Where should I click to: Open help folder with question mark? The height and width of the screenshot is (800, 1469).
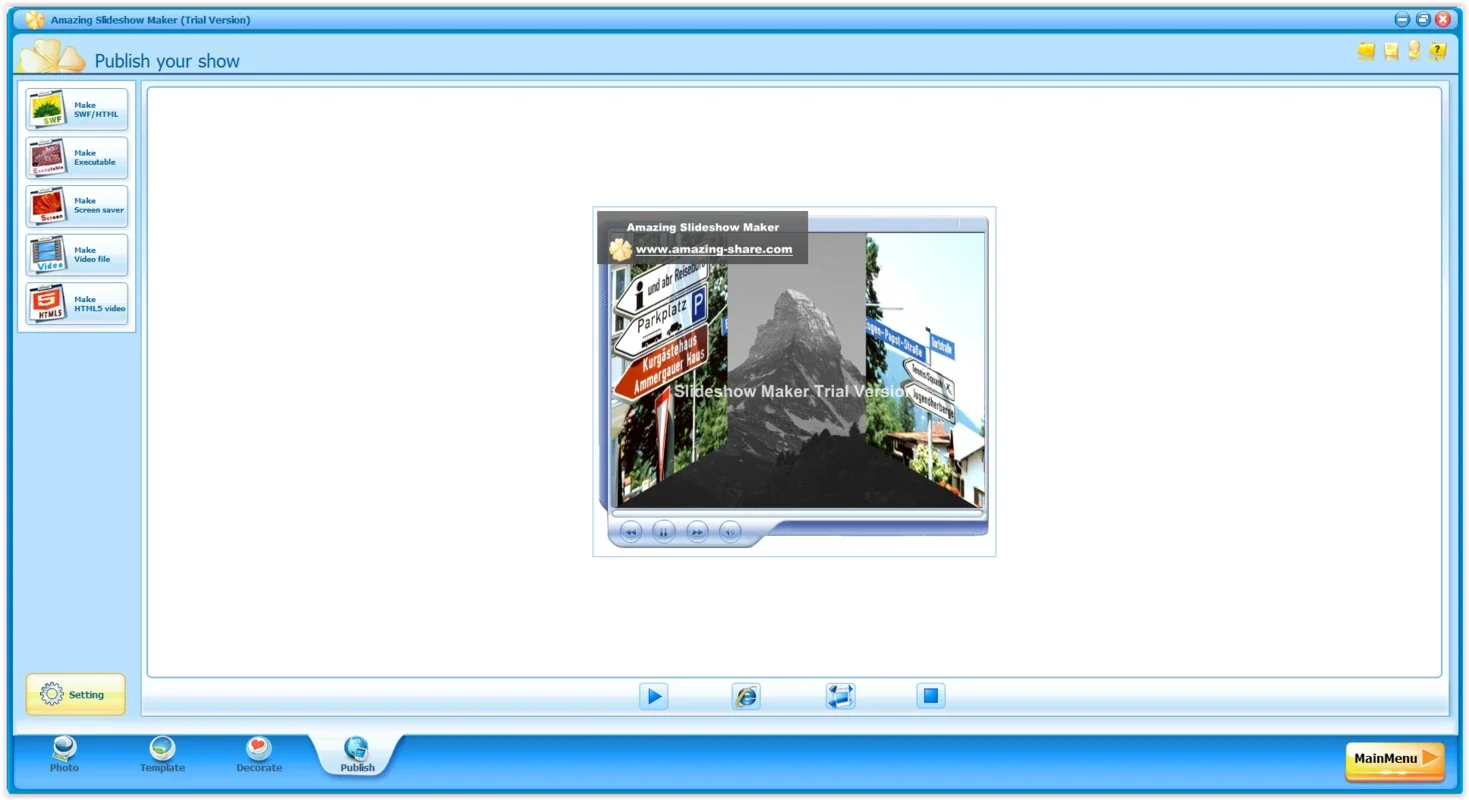(x=1438, y=50)
